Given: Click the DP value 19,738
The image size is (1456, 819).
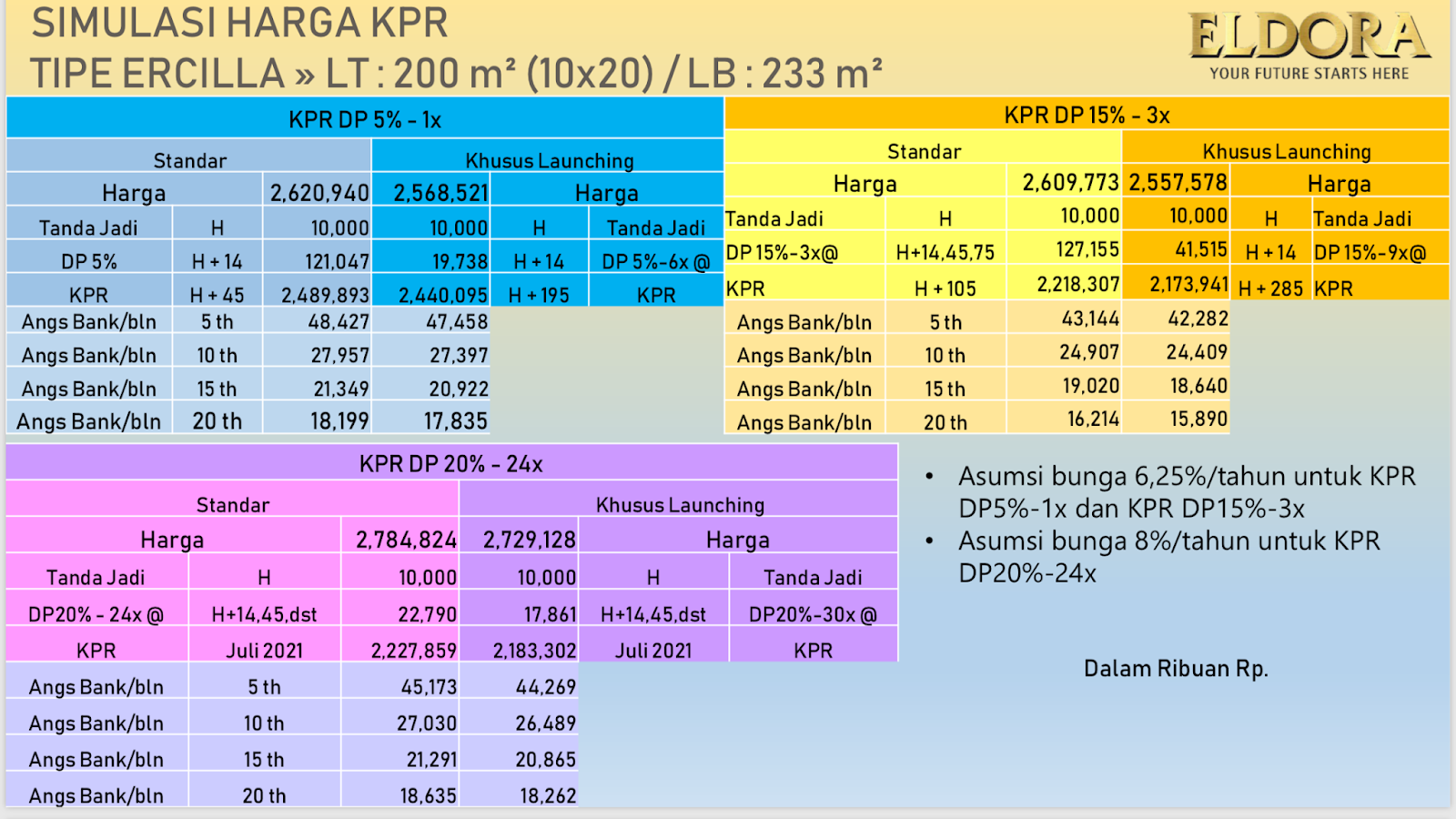Looking at the screenshot, I should pyautogui.click(x=460, y=262).
